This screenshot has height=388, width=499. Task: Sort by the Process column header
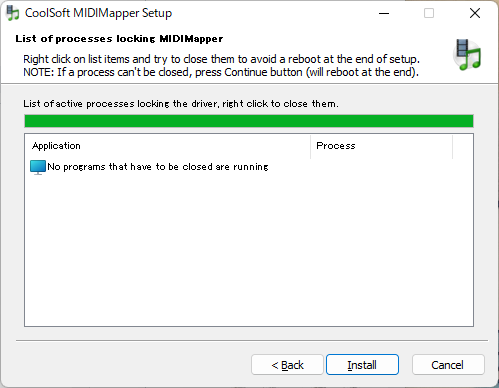point(381,146)
